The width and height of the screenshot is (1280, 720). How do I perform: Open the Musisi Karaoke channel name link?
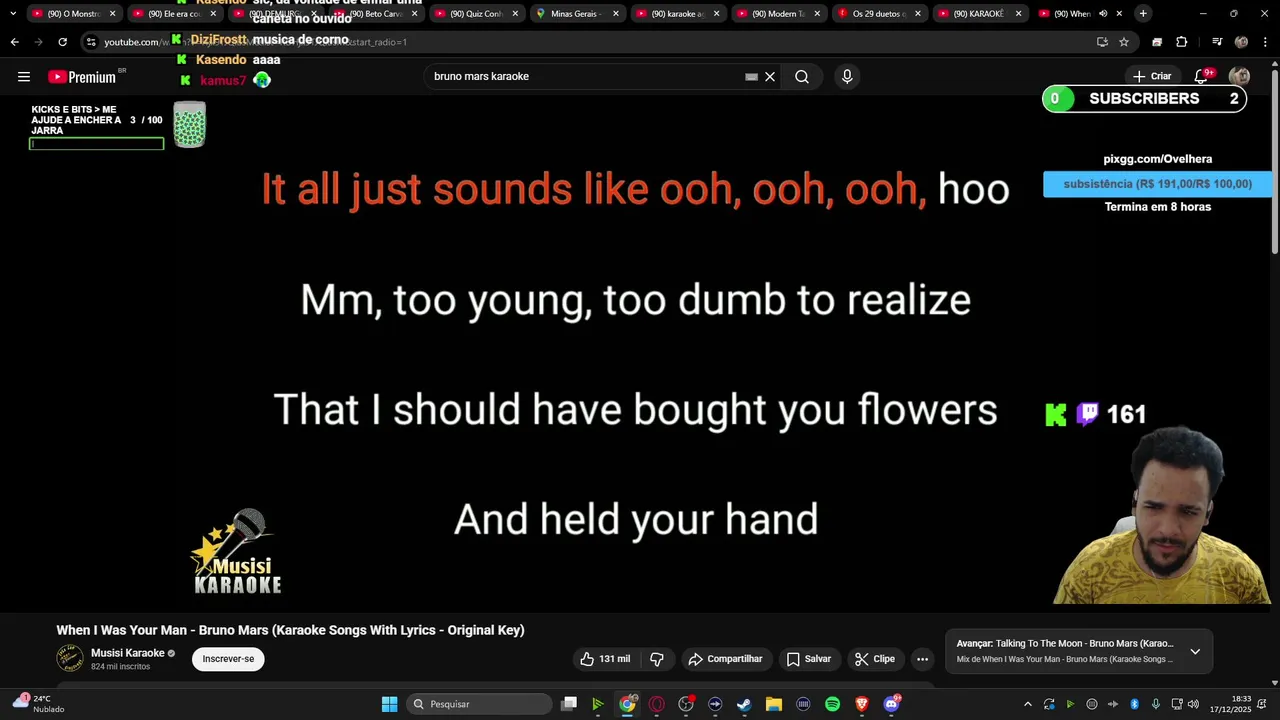[x=127, y=653]
